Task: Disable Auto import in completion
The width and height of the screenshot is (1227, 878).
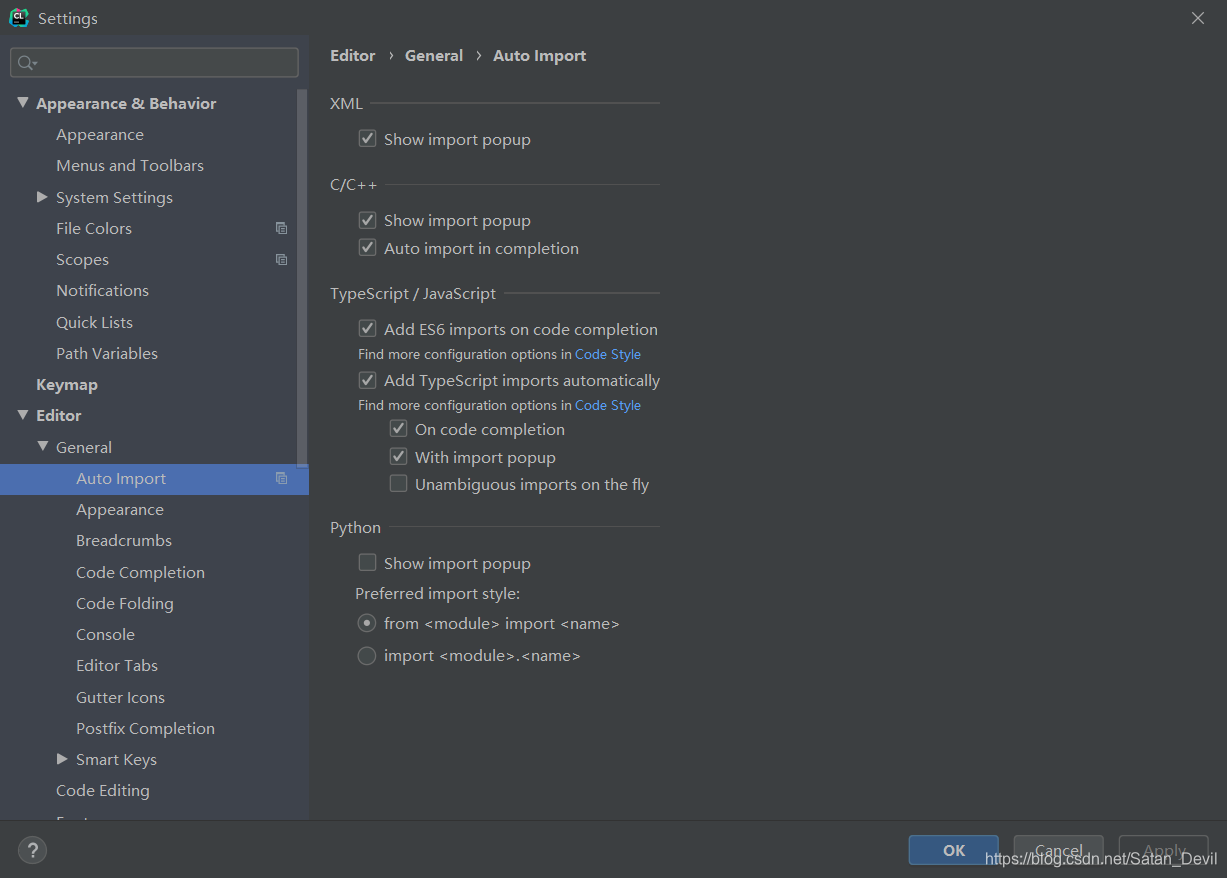Action: (x=368, y=248)
